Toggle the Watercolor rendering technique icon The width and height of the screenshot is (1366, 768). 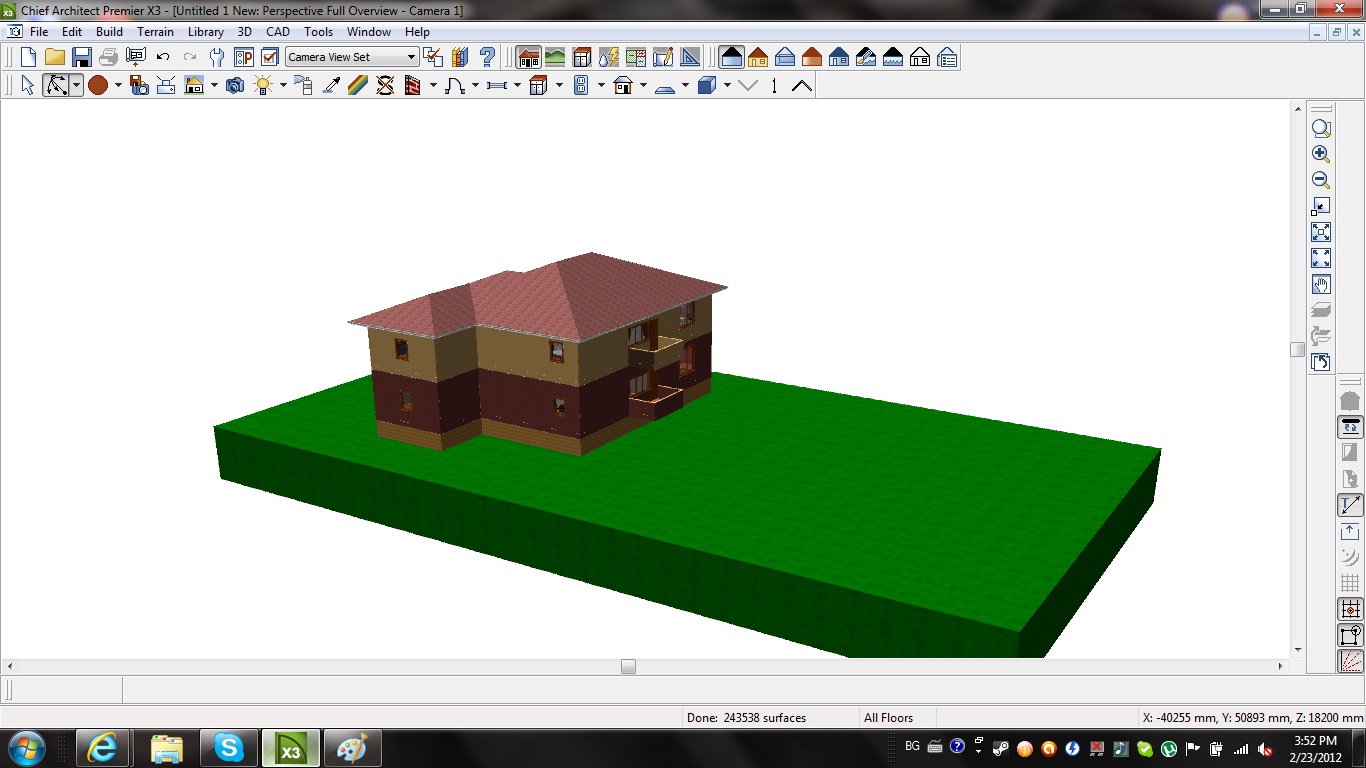coord(866,57)
